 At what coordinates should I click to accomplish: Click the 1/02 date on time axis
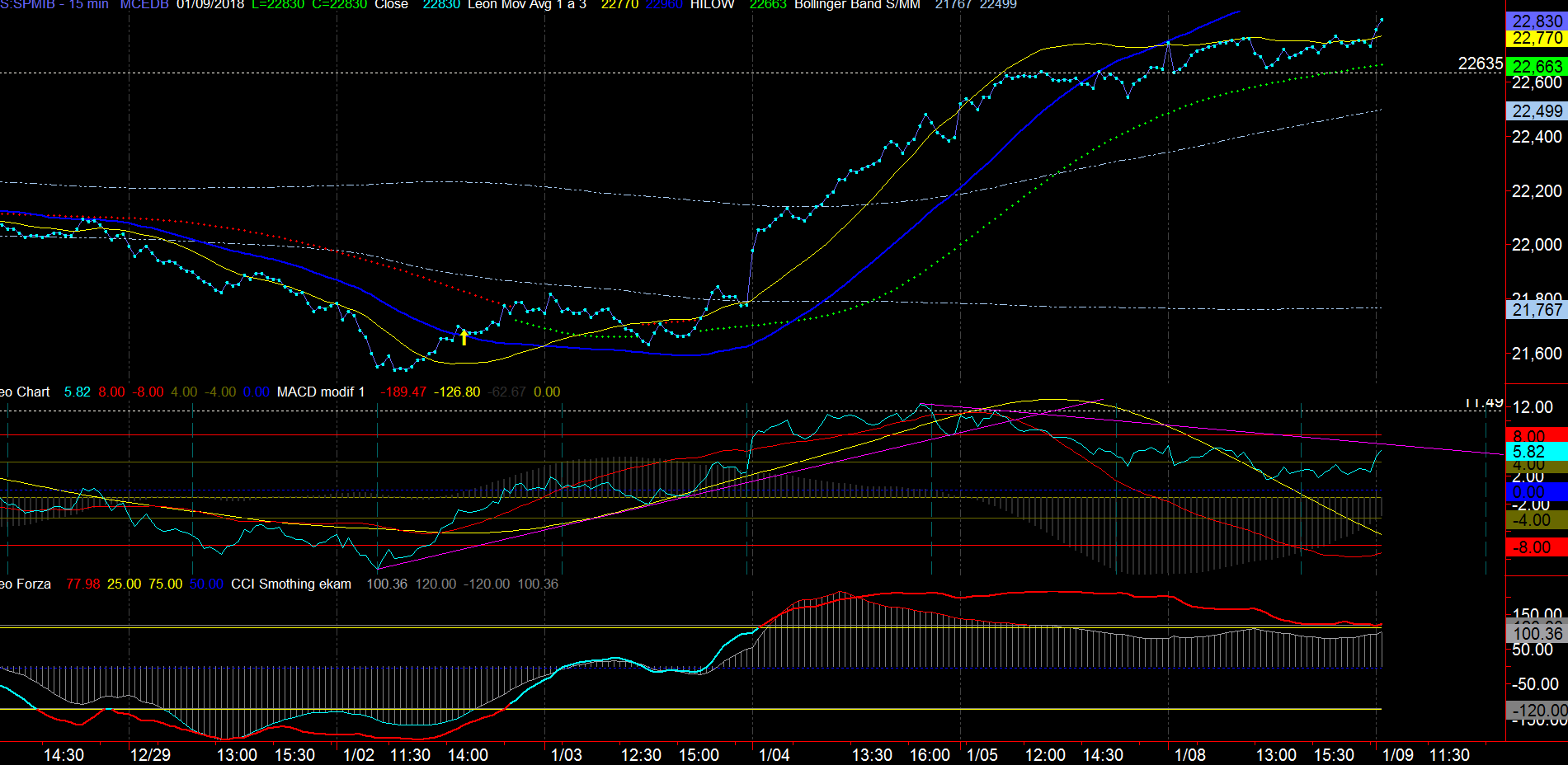click(x=359, y=755)
